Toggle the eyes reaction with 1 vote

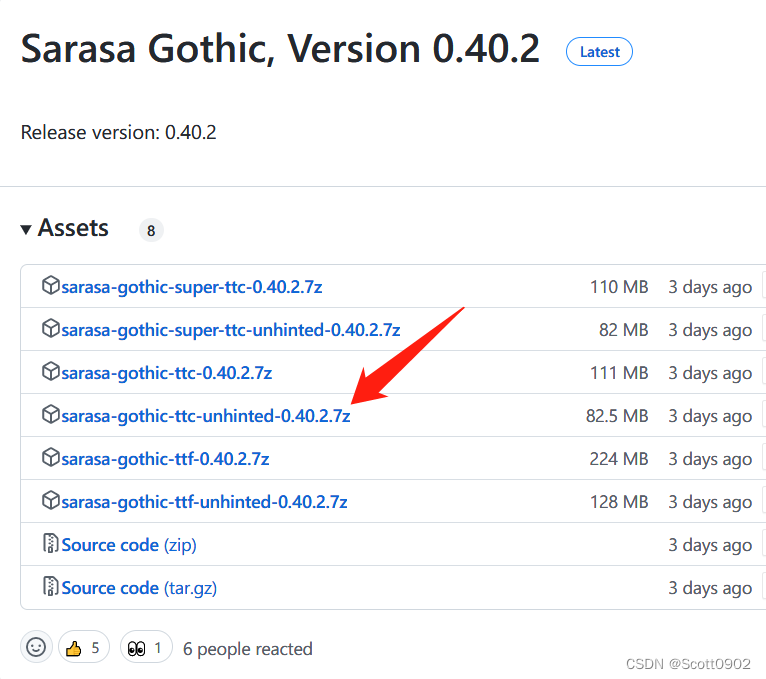[146, 647]
